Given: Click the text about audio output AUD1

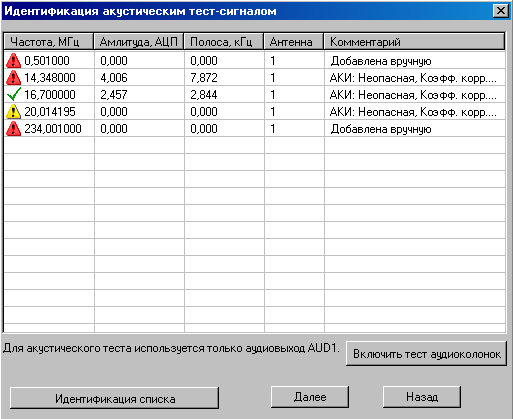Looking at the screenshot, I should [171, 348].
